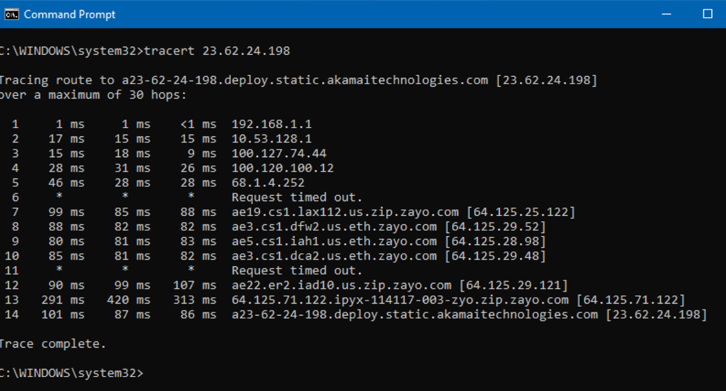Click the 420 ms latency value on hop 13

(x=129, y=300)
